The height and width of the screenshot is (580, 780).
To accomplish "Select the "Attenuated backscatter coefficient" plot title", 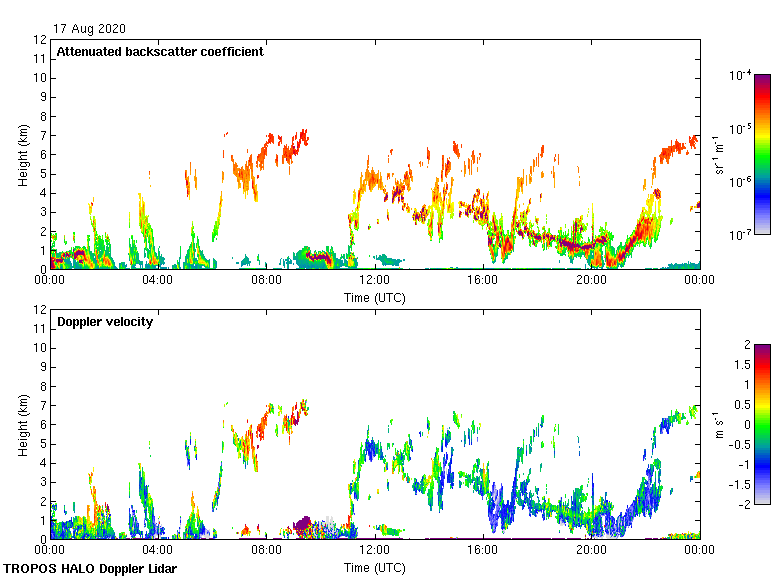I will pos(160,52).
